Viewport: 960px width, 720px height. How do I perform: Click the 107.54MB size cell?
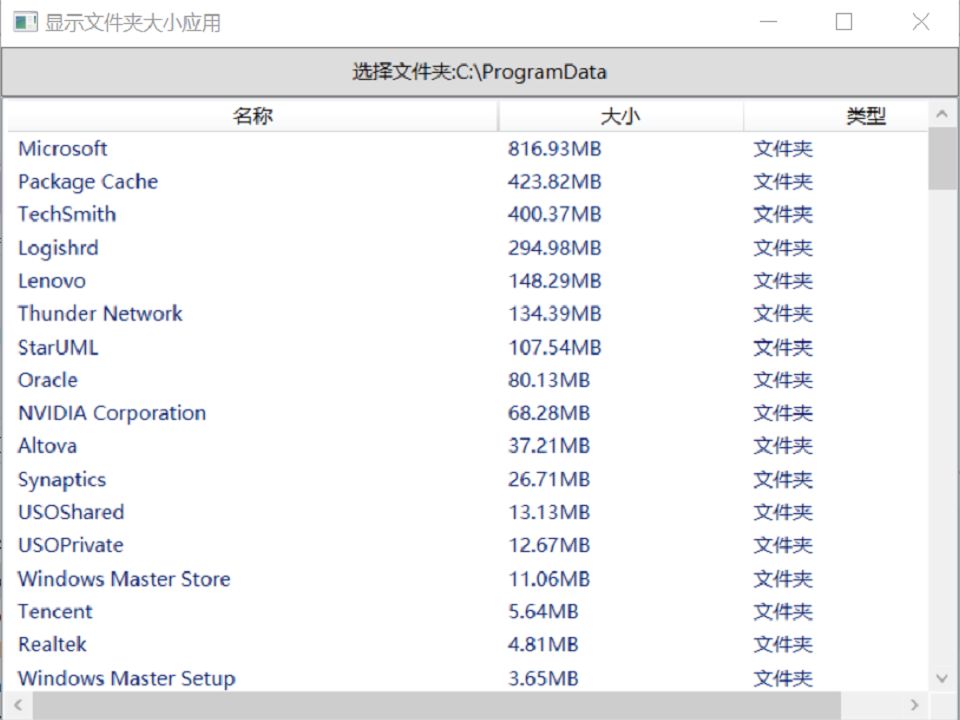(555, 347)
